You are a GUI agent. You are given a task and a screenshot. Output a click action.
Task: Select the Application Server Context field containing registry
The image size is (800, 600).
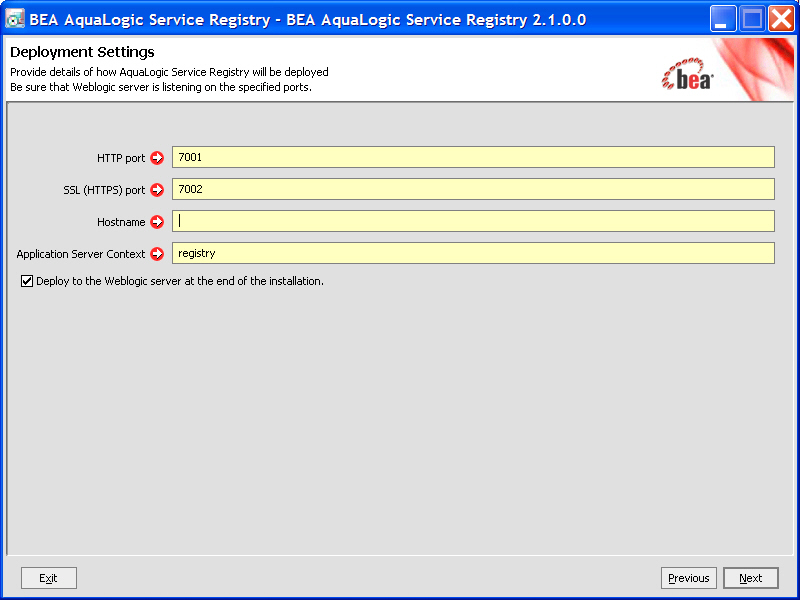tap(473, 253)
